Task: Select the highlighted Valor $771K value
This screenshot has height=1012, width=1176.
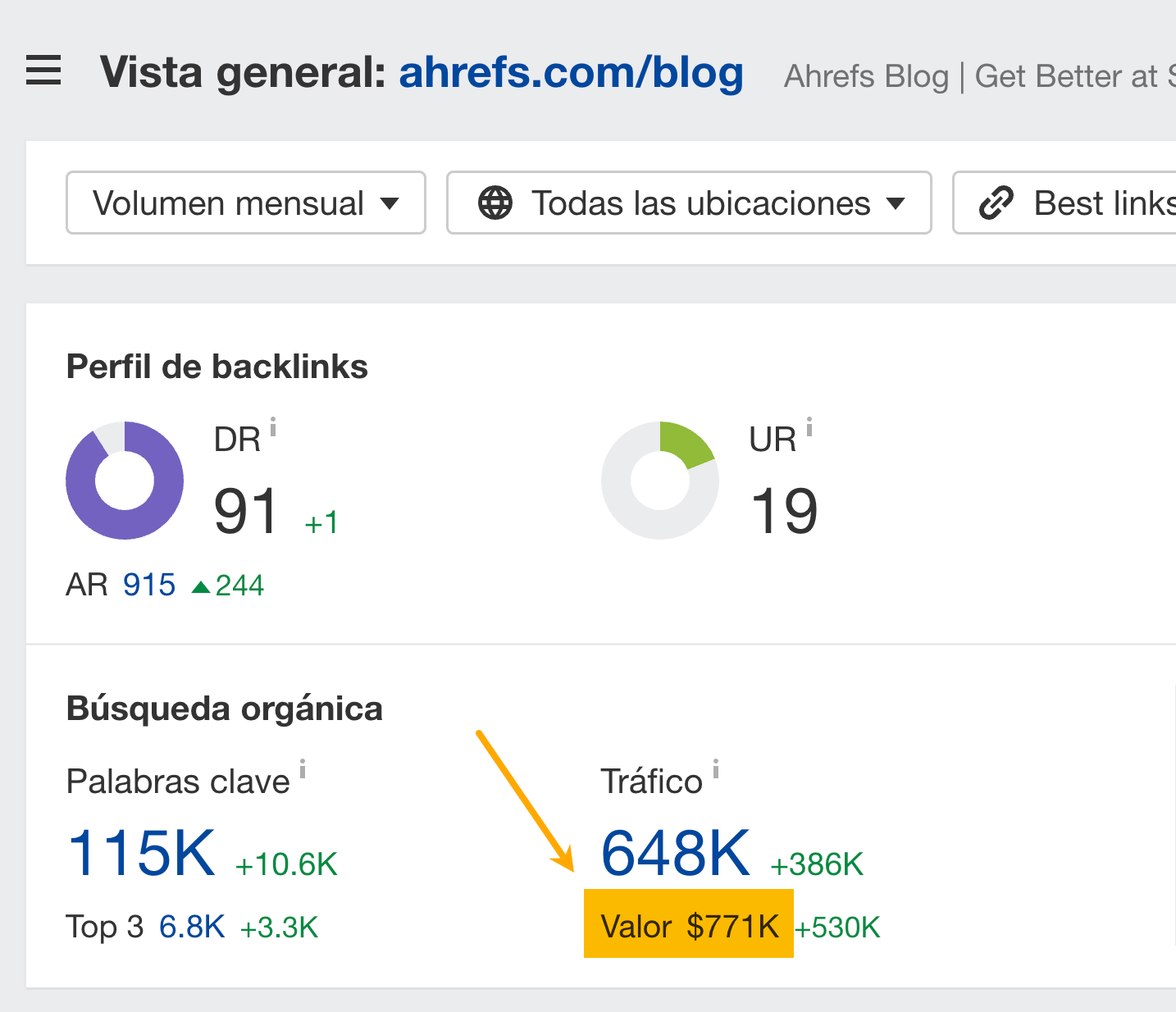Action: [689, 926]
